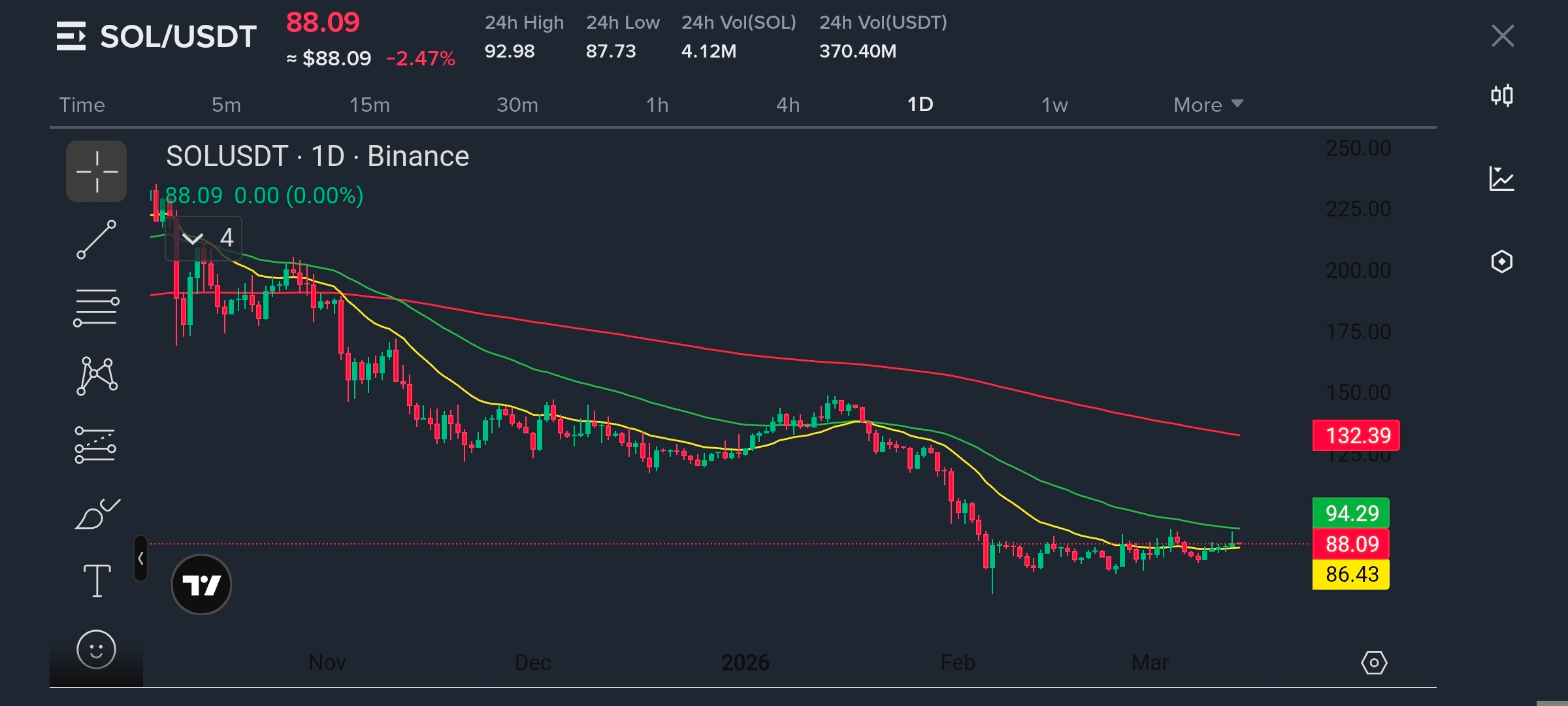Open the indicators line chart icon
1568x706 pixels.
pos(1502,178)
